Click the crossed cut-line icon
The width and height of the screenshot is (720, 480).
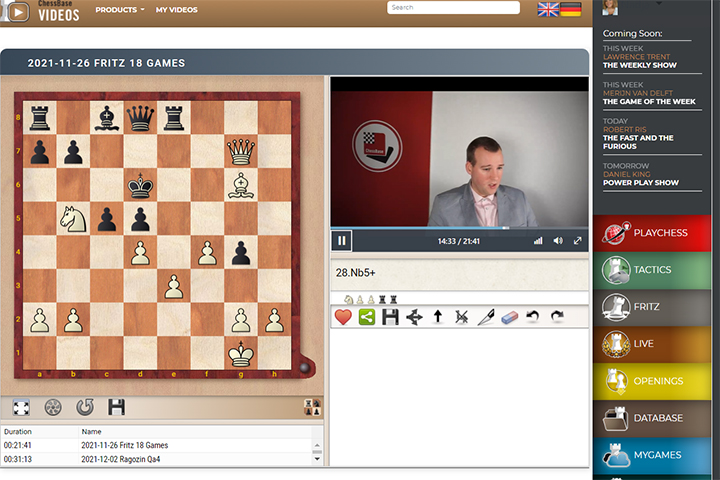click(461, 317)
